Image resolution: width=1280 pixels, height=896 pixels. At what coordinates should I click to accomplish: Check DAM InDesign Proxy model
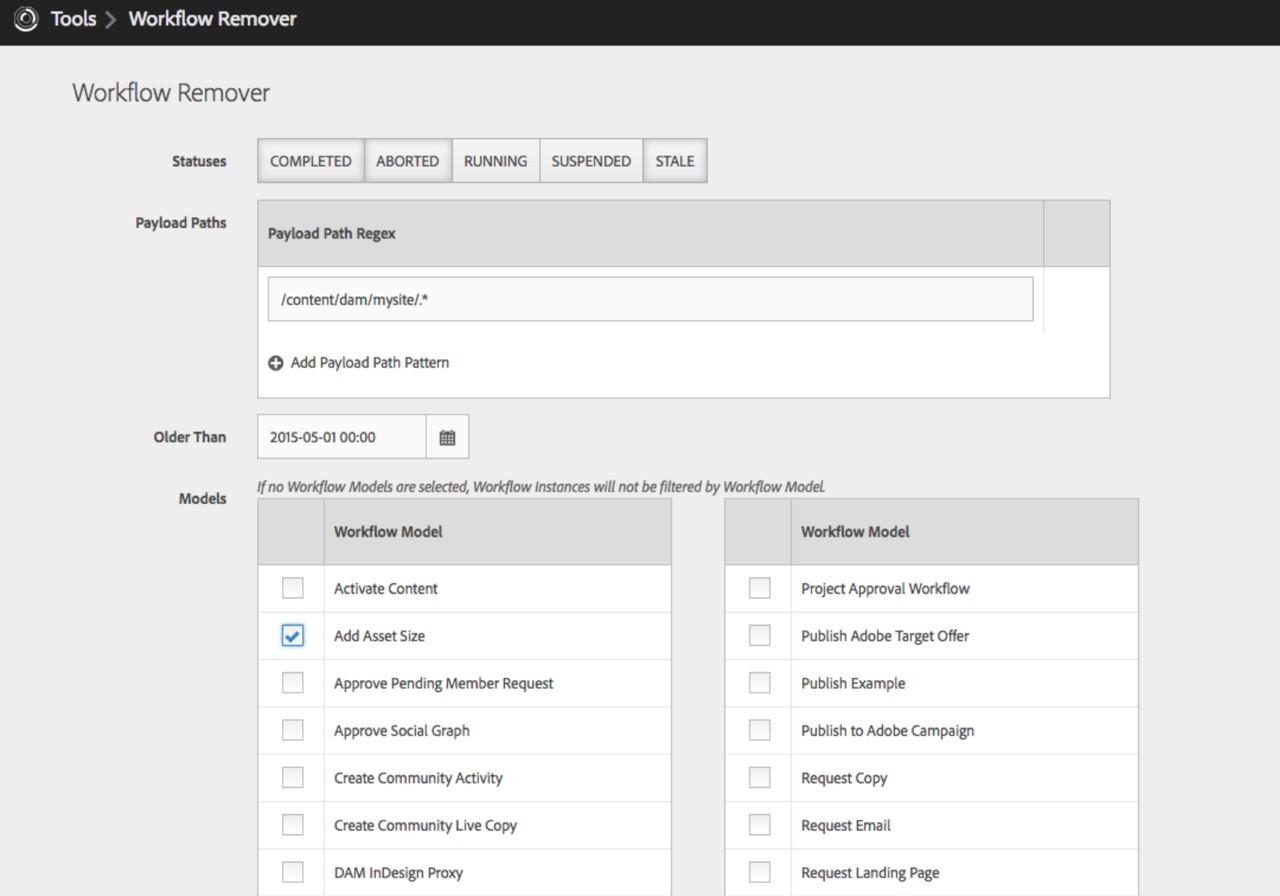[x=292, y=872]
